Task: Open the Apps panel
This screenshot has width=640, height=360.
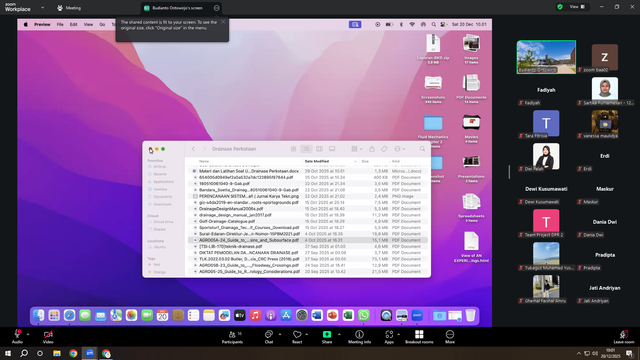Action: (x=389, y=336)
